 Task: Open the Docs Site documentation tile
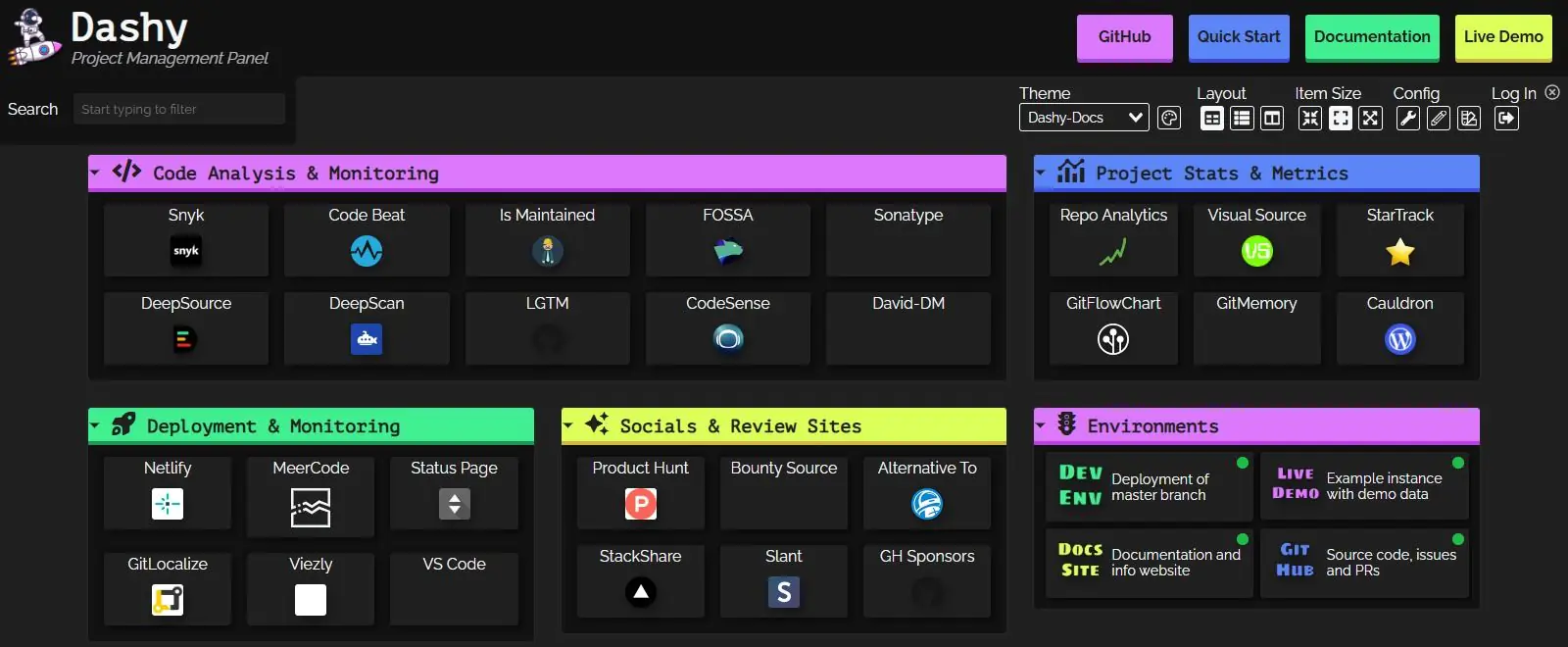click(x=1150, y=562)
